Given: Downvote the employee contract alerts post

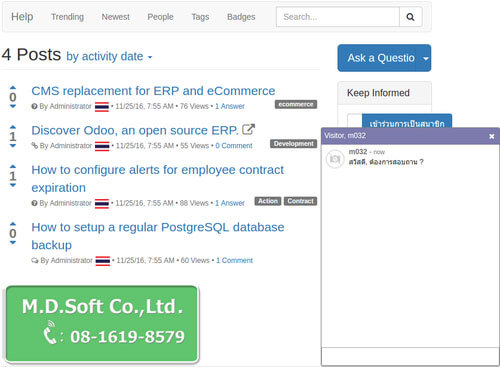Looking at the screenshot, I should point(13,185).
